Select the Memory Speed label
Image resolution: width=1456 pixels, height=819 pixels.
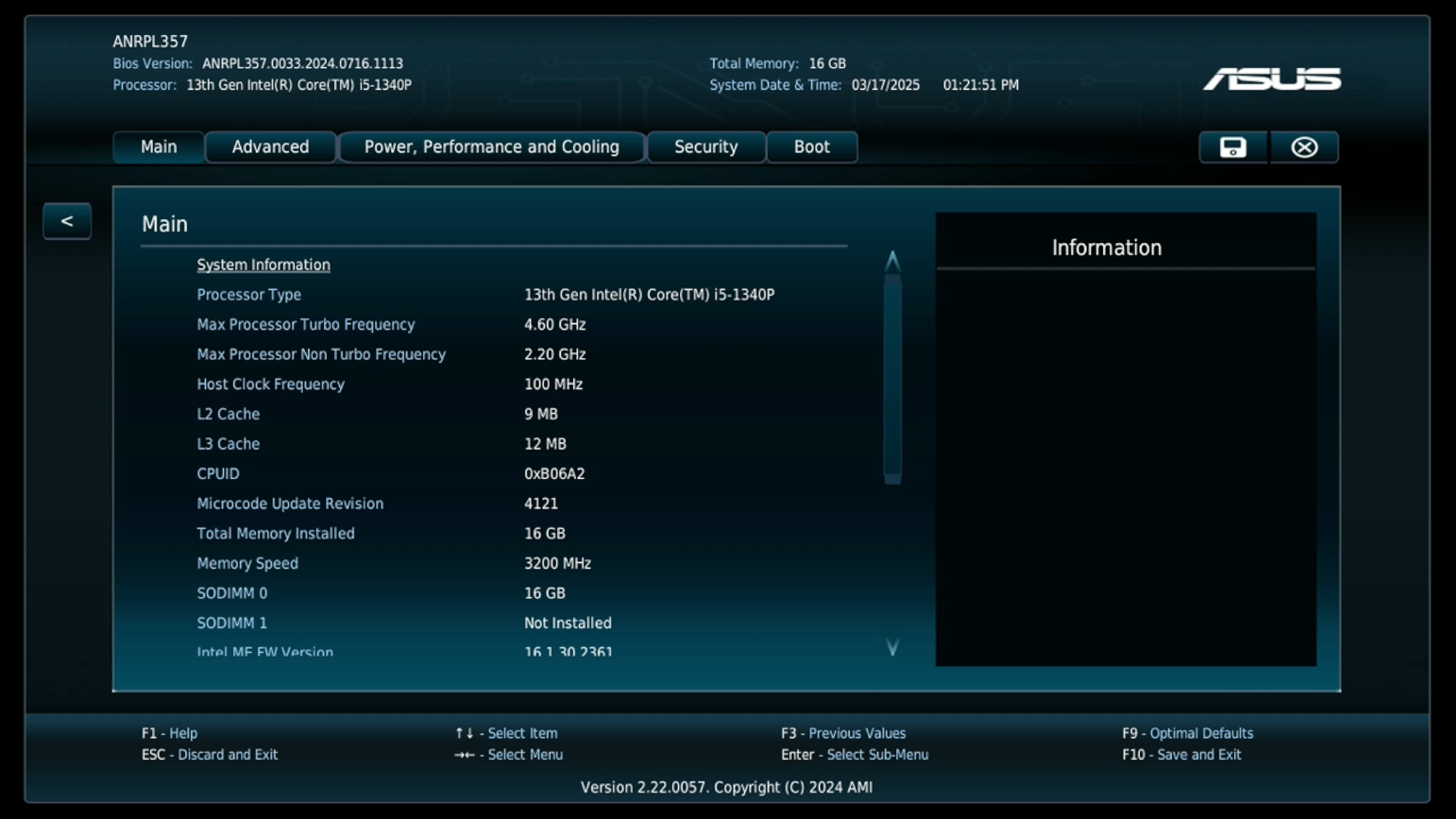[x=248, y=563]
